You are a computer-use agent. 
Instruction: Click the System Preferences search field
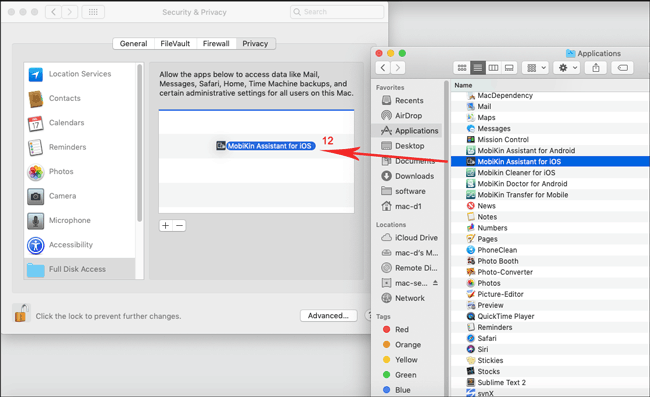click(337, 12)
